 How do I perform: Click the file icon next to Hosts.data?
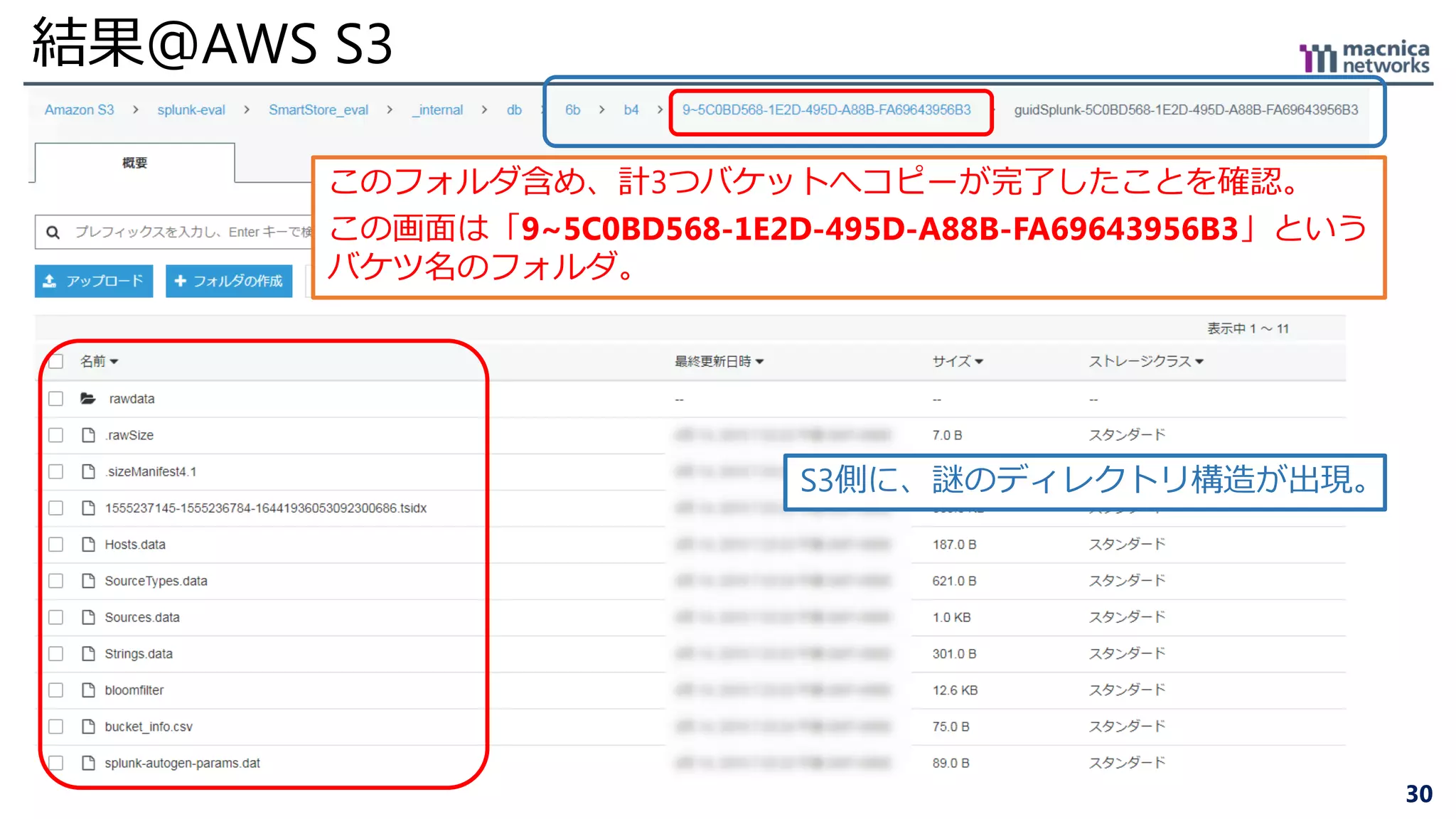click(x=89, y=545)
